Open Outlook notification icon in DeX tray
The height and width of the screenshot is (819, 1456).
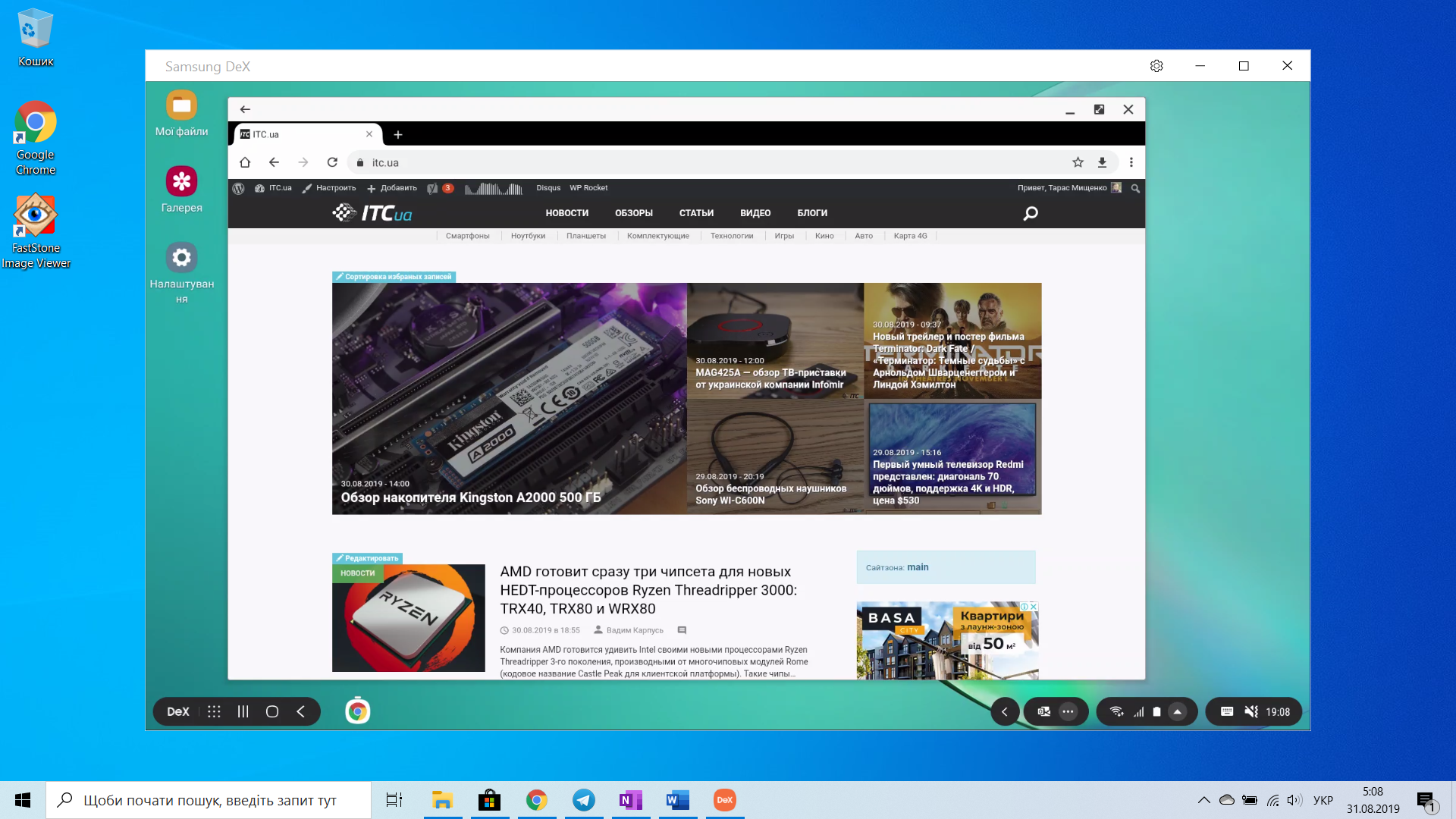click(1044, 711)
